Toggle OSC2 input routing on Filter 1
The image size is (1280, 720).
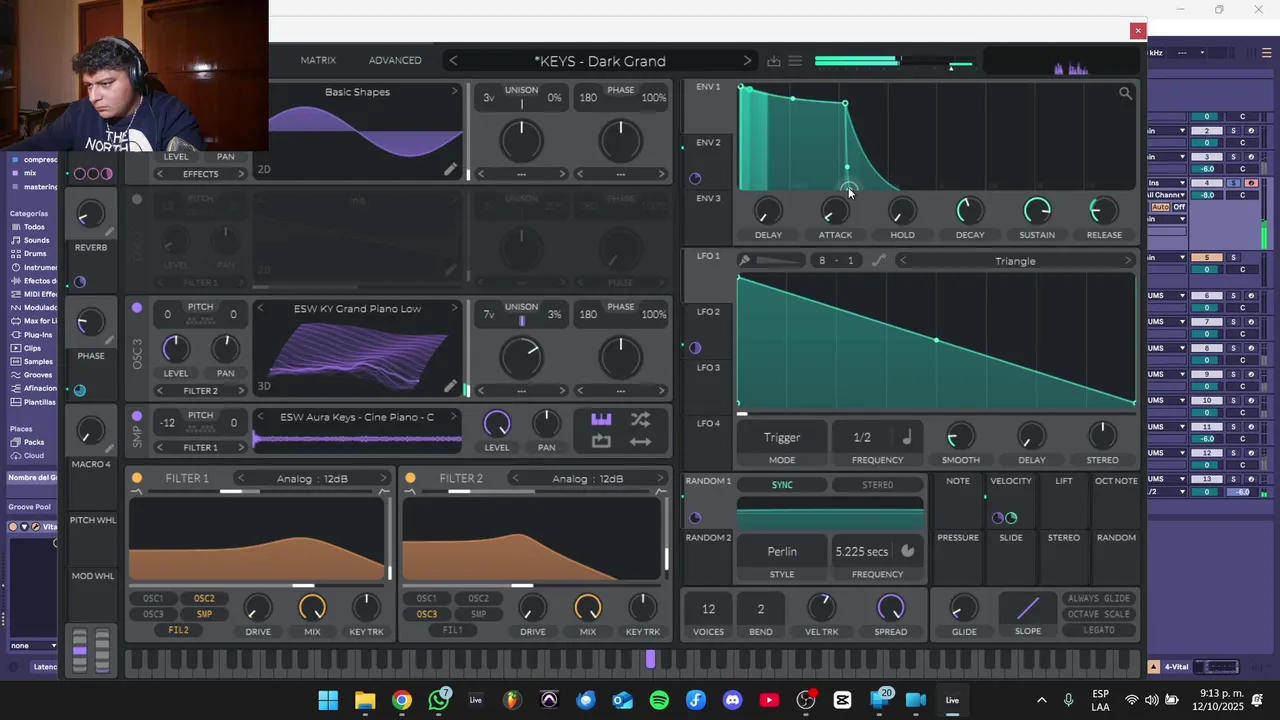(204, 599)
